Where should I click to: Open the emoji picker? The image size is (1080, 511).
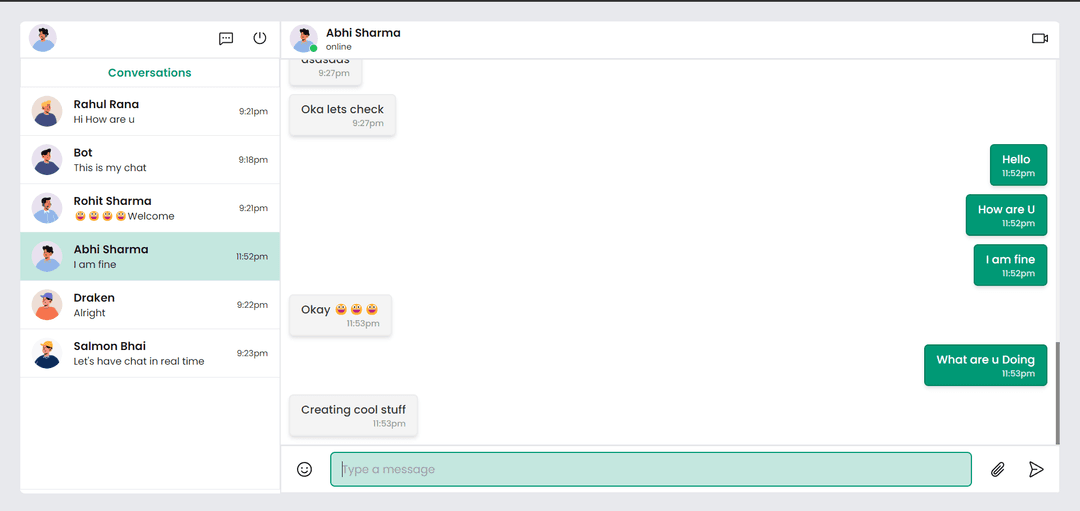point(305,469)
